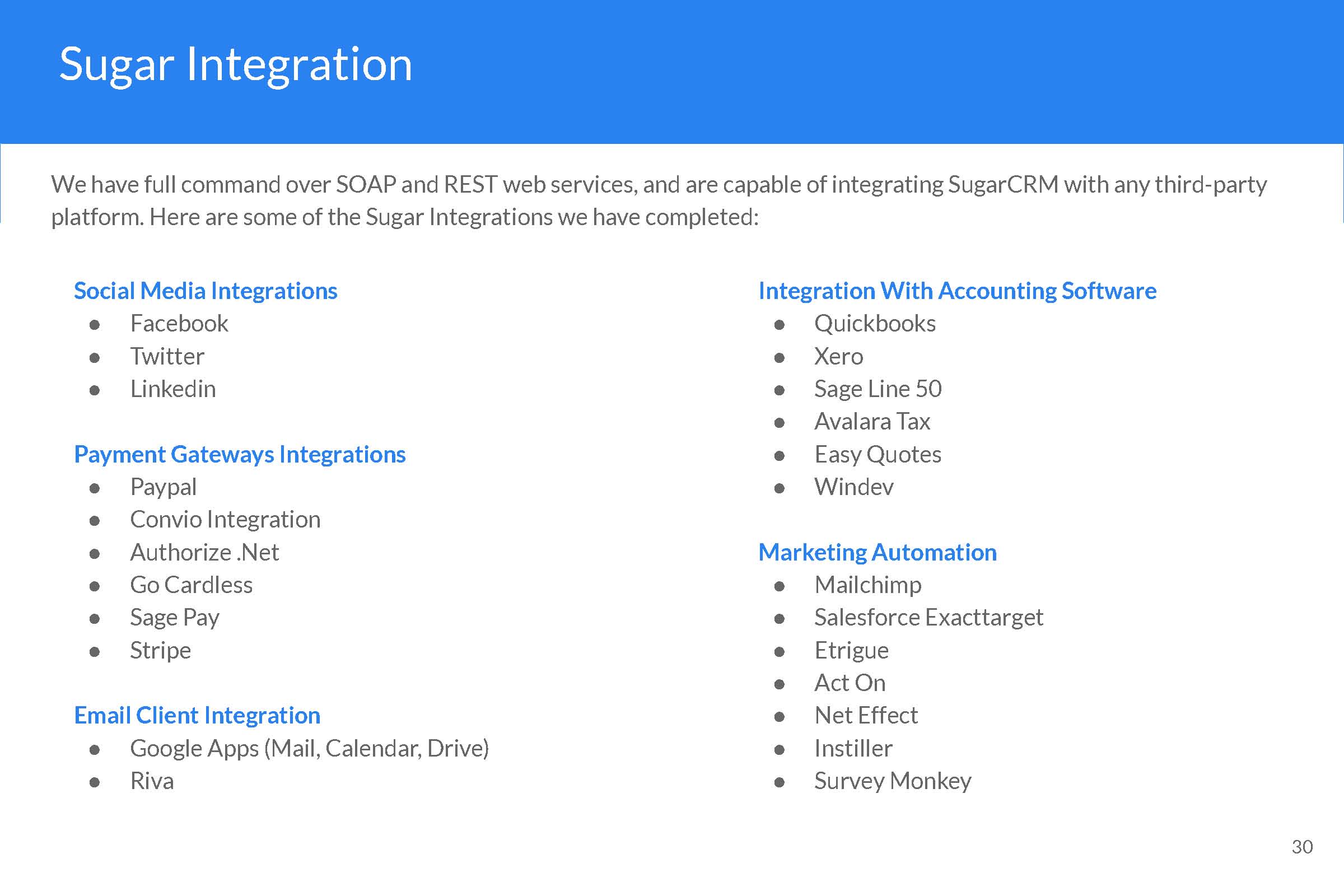Select the 'Avalara Tax' list item
This screenshot has width=1344, height=896.
[x=872, y=421]
